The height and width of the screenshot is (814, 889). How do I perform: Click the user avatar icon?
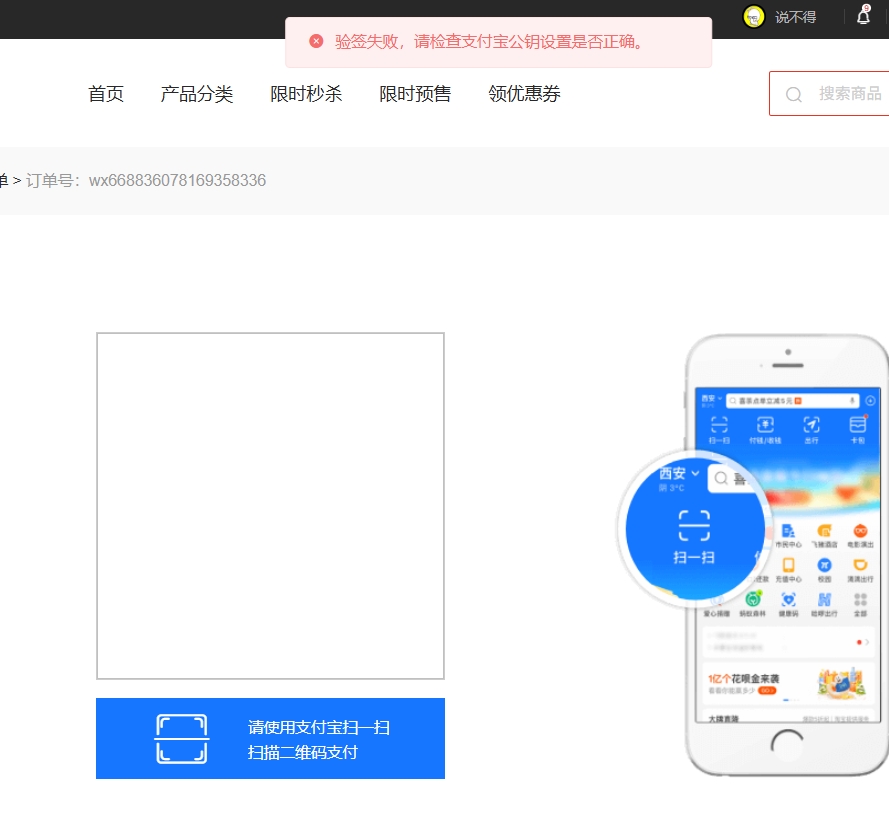(753, 17)
